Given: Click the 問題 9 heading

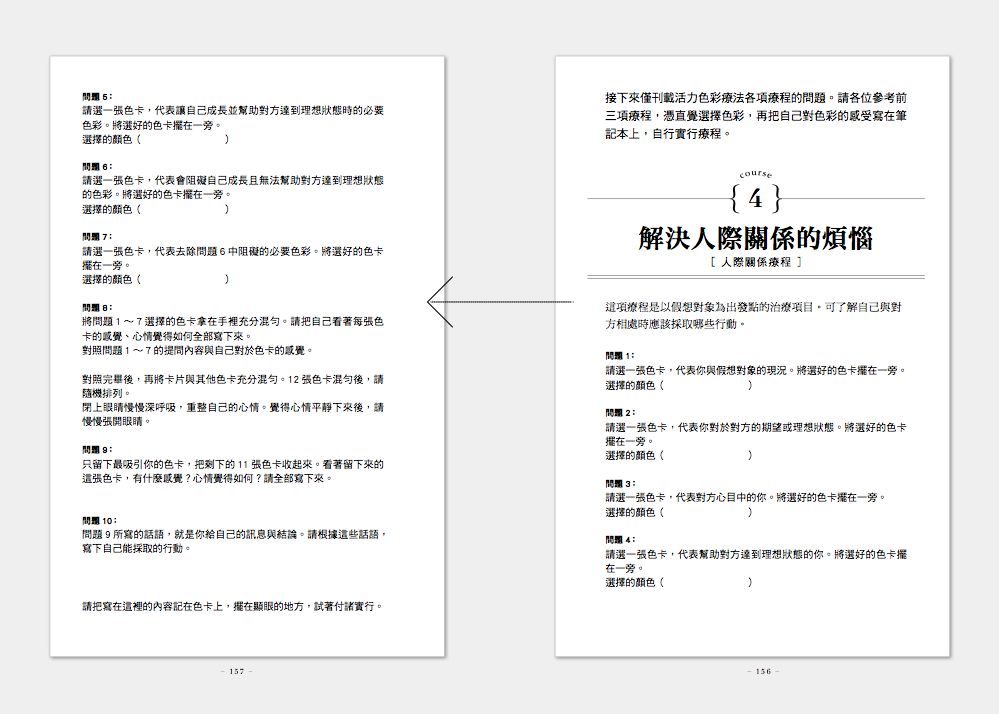Looking at the screenshot, I should [97, 450].
